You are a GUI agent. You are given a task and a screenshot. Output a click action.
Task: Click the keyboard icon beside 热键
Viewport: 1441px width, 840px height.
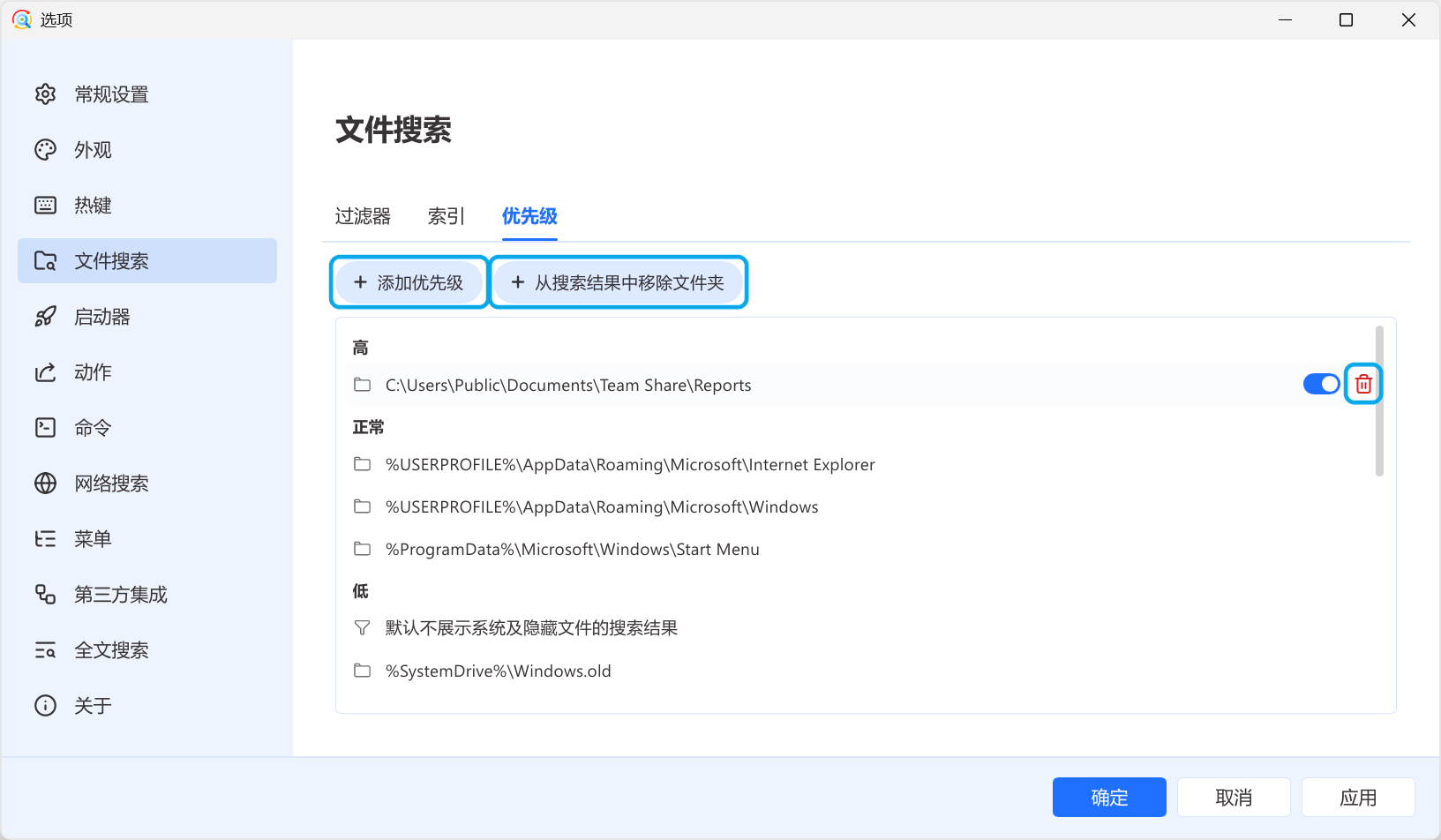pyautogui.click(x=45, y=206)
